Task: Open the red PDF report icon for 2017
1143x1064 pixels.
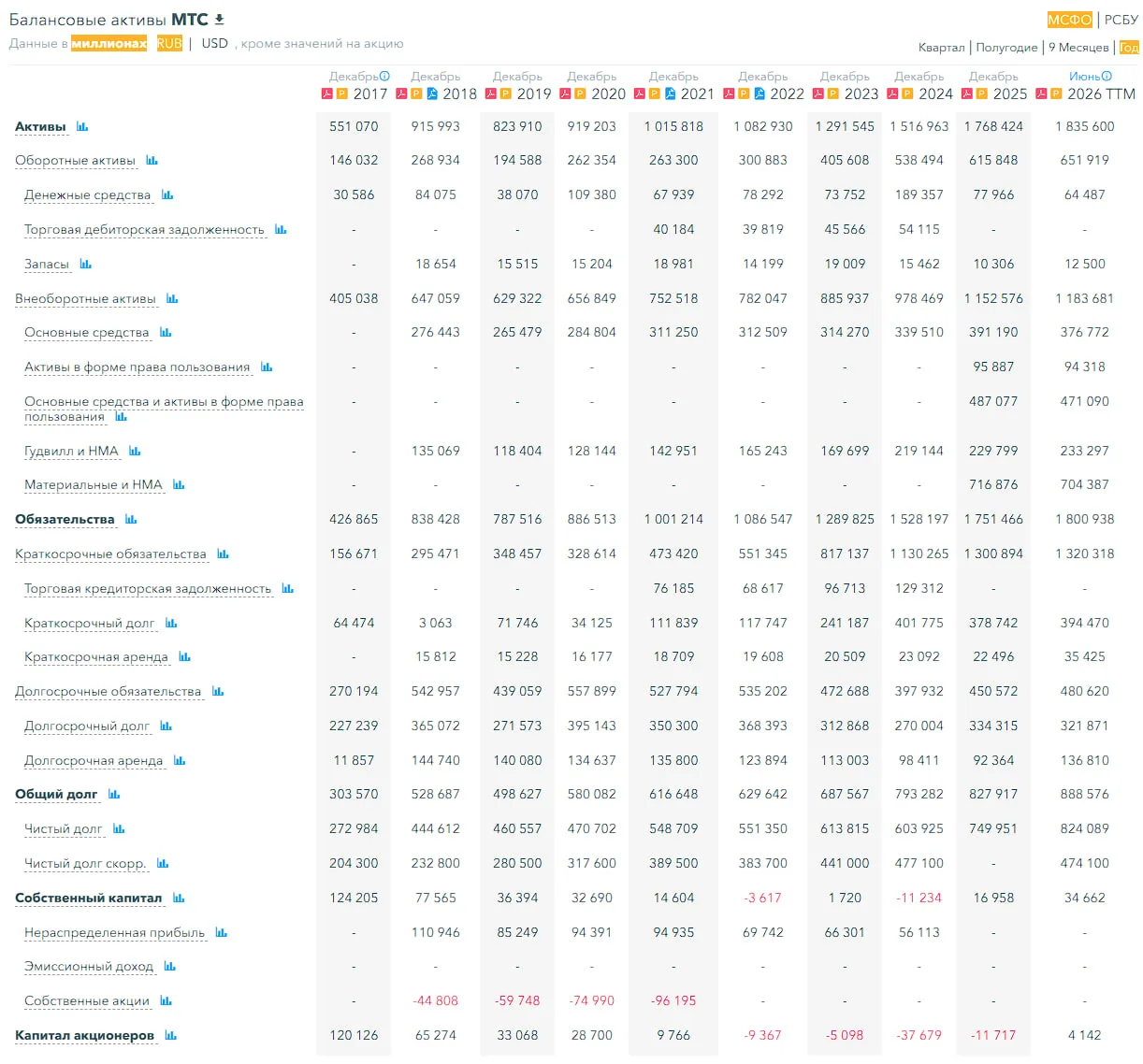Action: [327, 93]
